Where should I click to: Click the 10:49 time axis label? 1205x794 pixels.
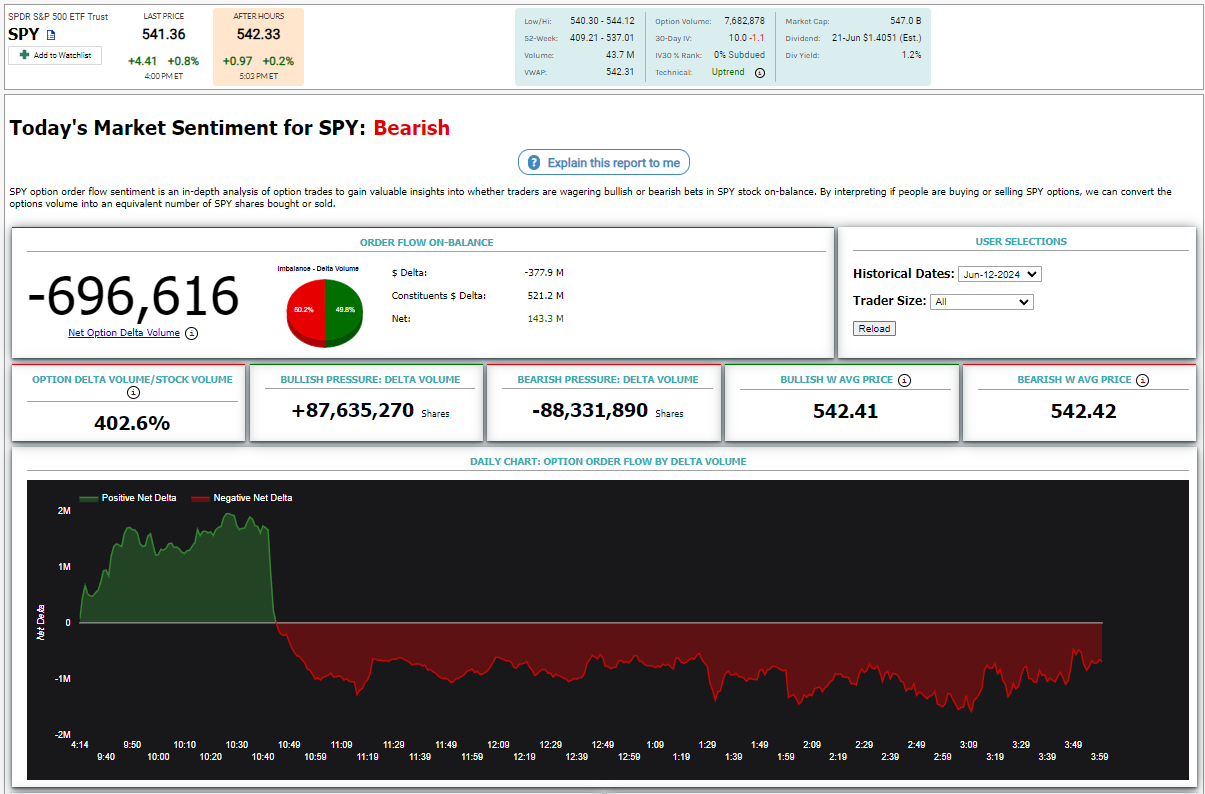tap(289, 745)
